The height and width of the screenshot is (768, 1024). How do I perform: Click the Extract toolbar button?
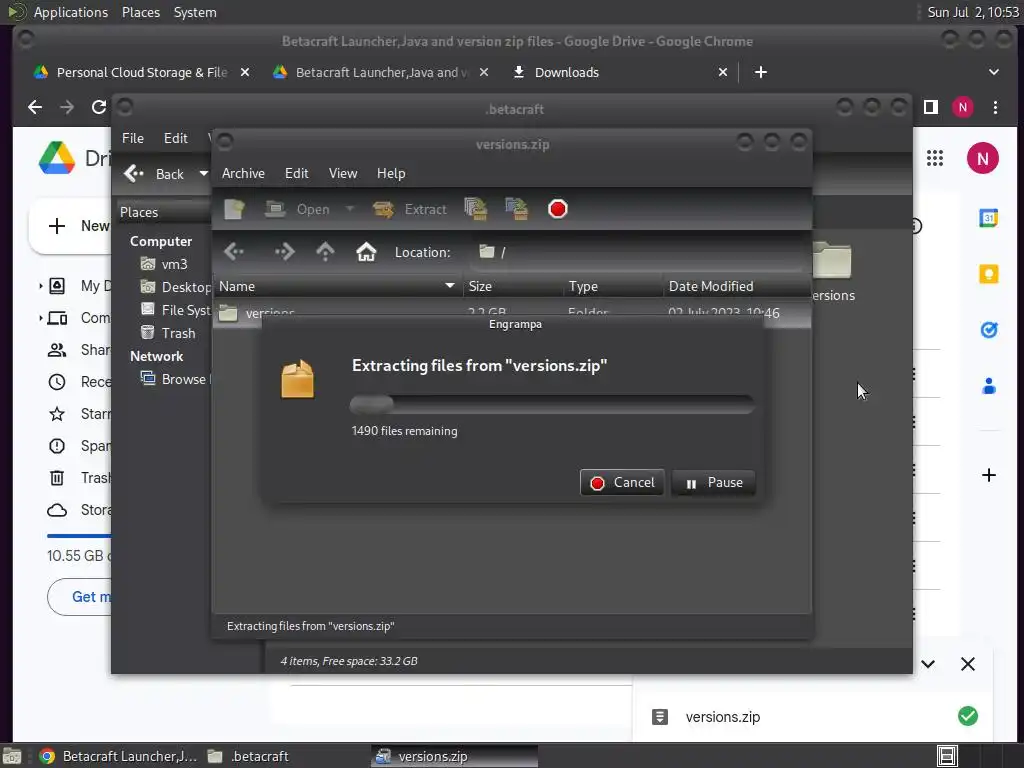pyautogui.click(x=409, y=209)
